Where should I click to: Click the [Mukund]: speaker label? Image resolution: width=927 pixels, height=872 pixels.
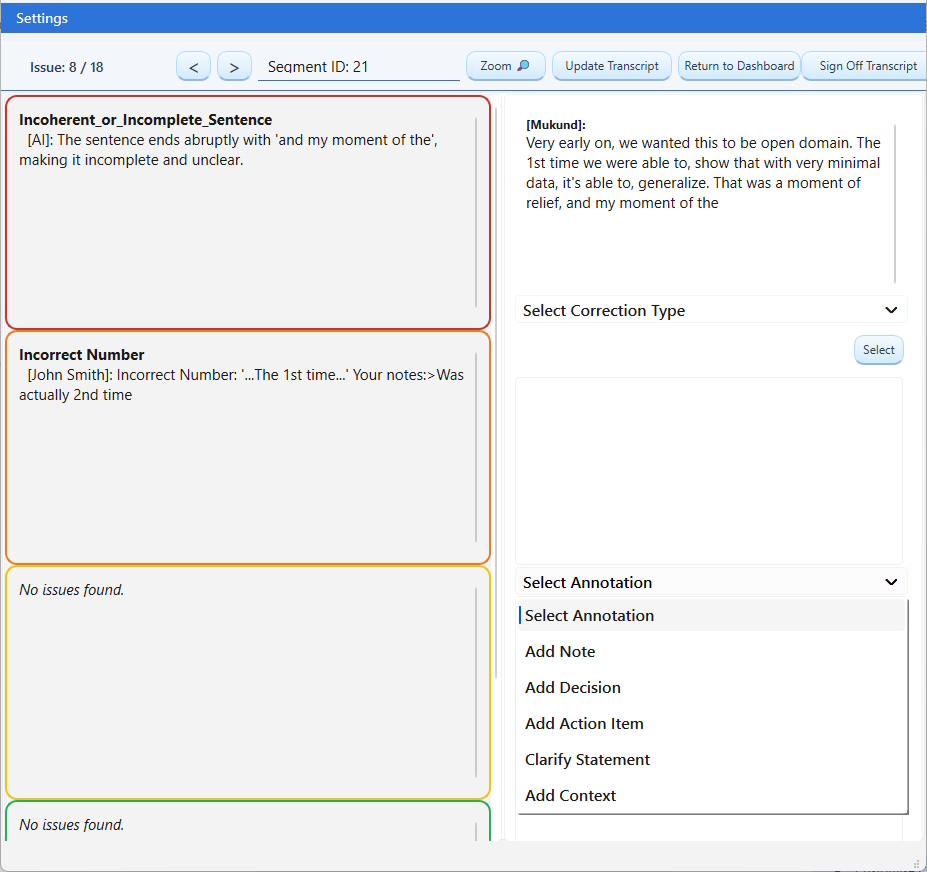pos(556,125)
